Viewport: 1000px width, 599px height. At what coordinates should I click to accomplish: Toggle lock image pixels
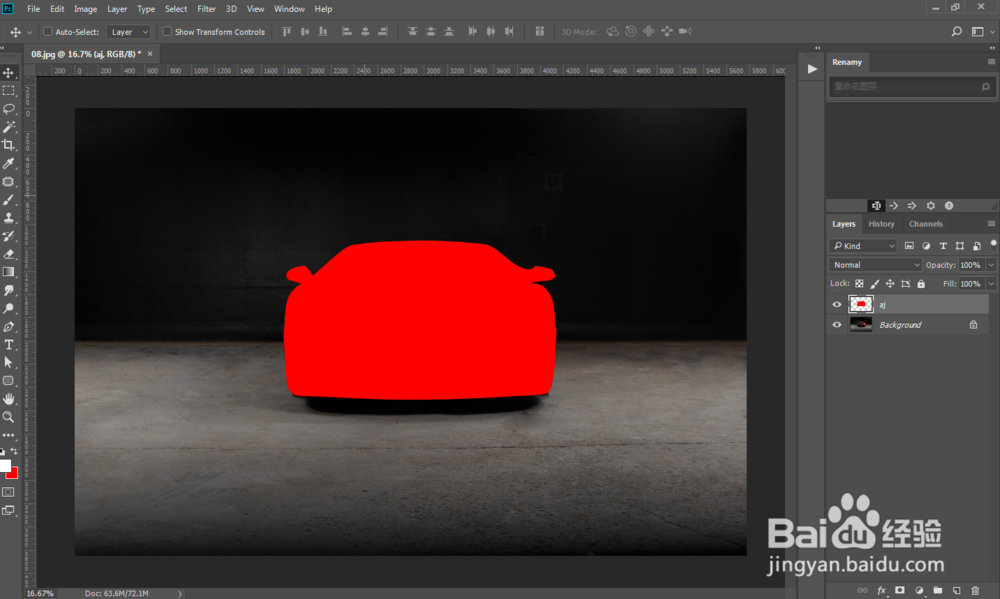pyautogui.click(x=874, y=284)
